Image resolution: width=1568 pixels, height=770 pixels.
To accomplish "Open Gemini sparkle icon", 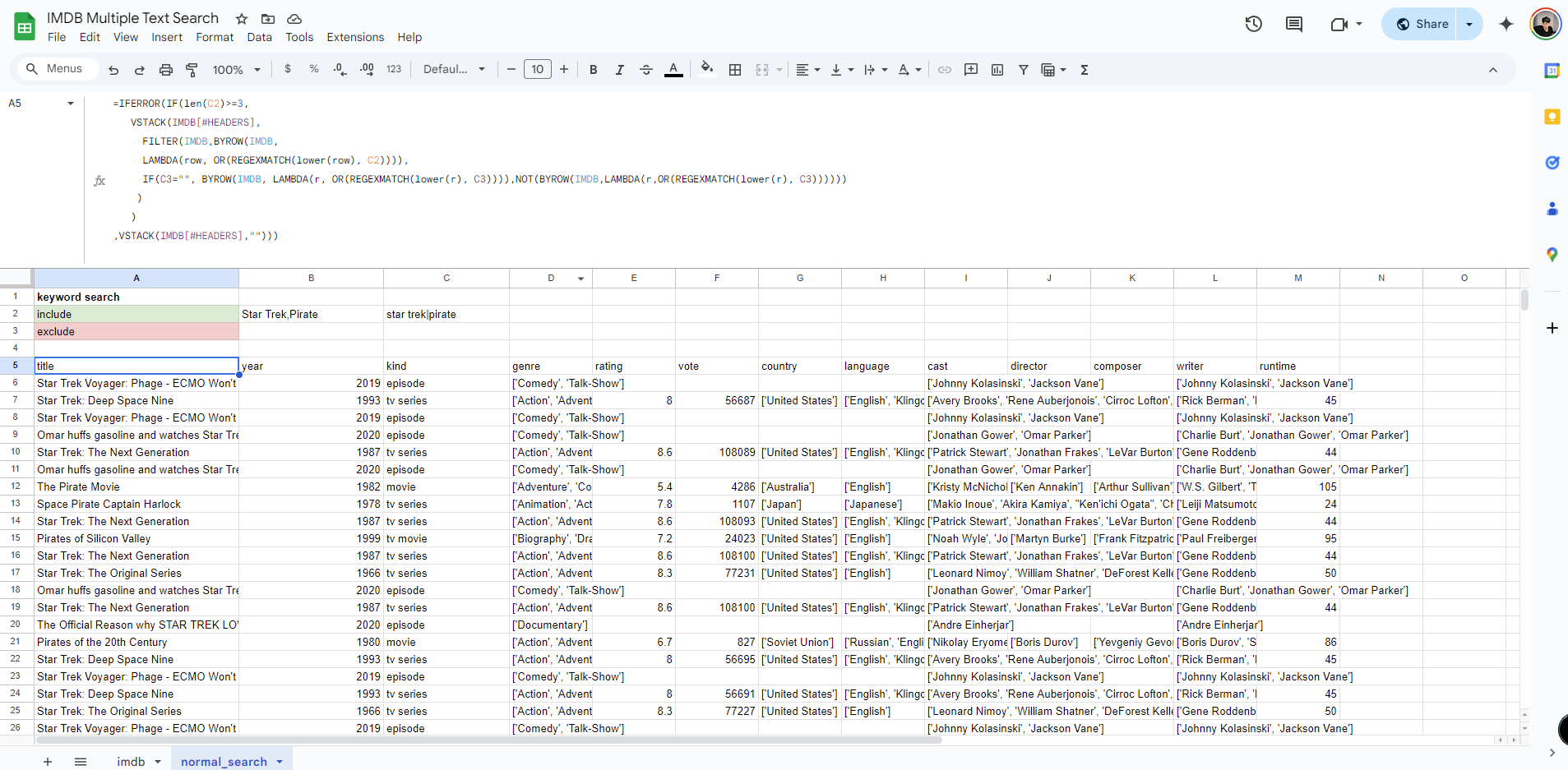I will click(x=1506, y=24).
